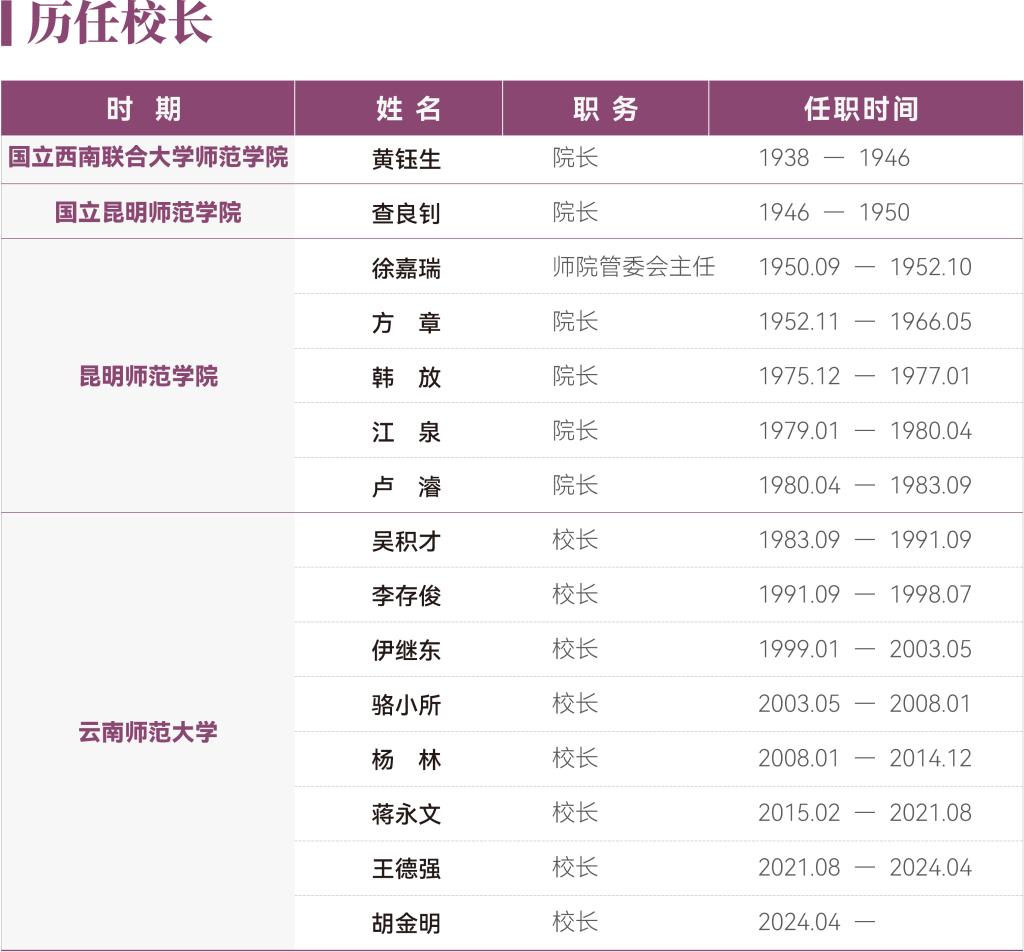Click the 时期 column header

(x=144, y=108)
